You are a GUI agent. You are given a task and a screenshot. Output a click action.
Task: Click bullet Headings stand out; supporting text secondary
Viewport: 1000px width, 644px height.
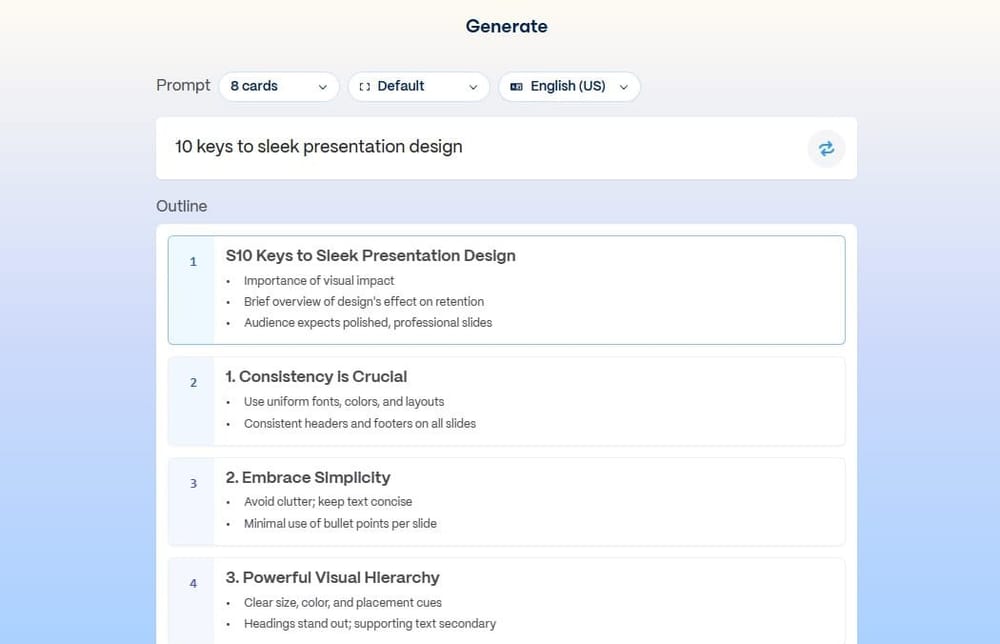[x=370, y=623]
